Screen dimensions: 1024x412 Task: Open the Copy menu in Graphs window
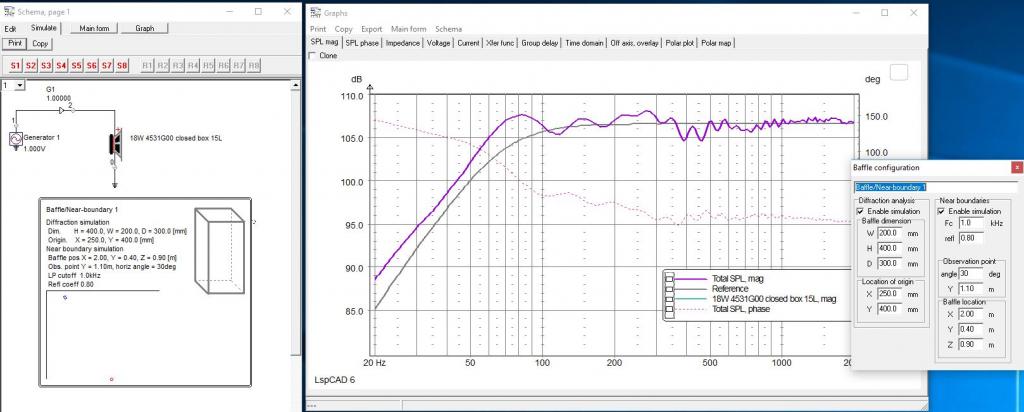(344, 29)
